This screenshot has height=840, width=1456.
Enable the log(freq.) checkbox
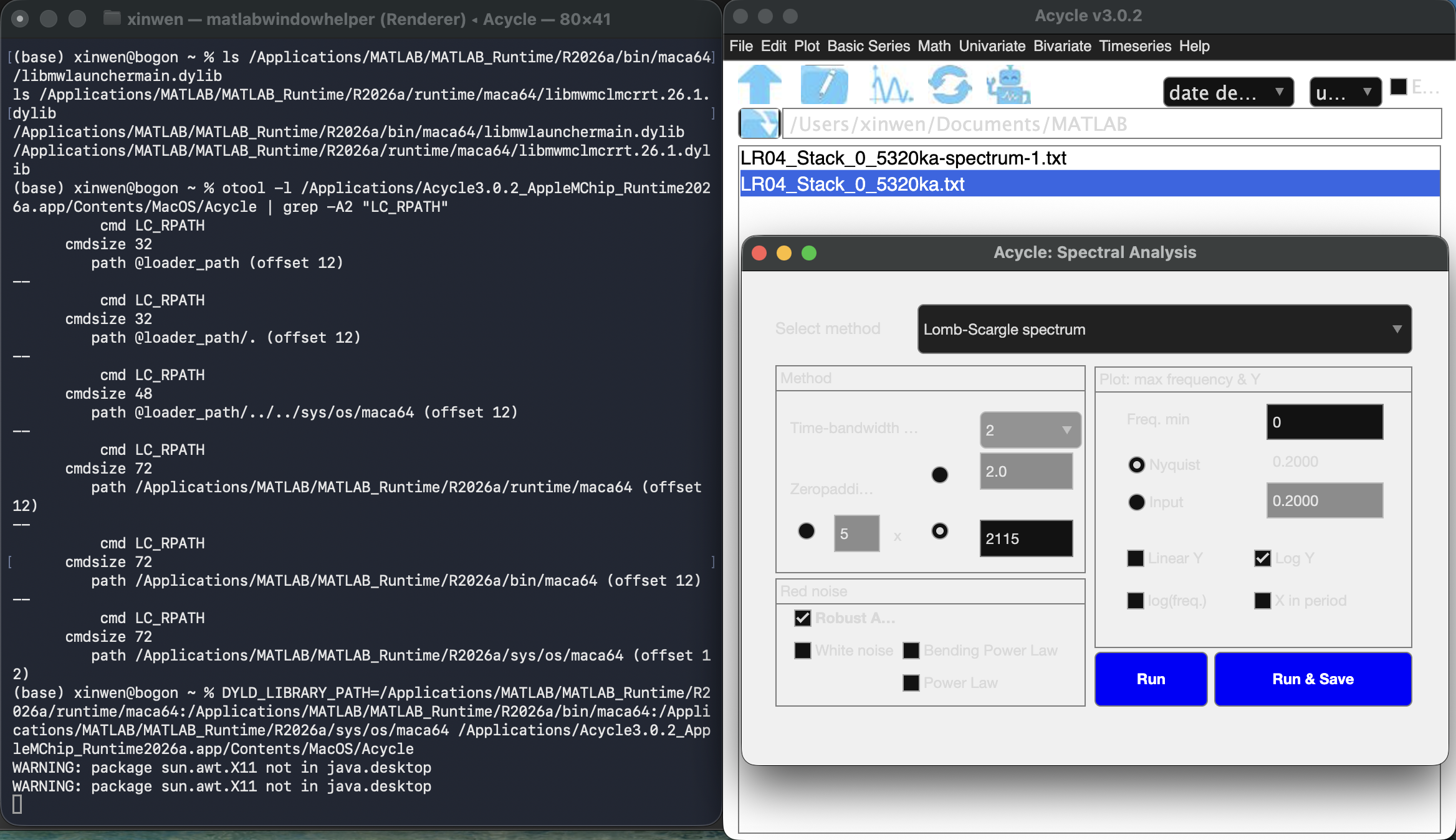pos(1136,601)
